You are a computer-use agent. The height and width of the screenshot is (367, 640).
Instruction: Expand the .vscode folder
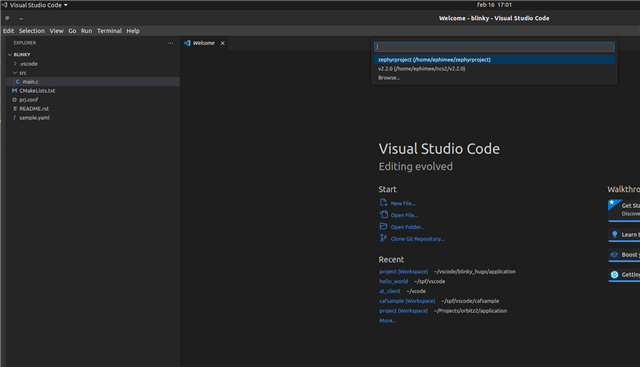pos(15,64)
